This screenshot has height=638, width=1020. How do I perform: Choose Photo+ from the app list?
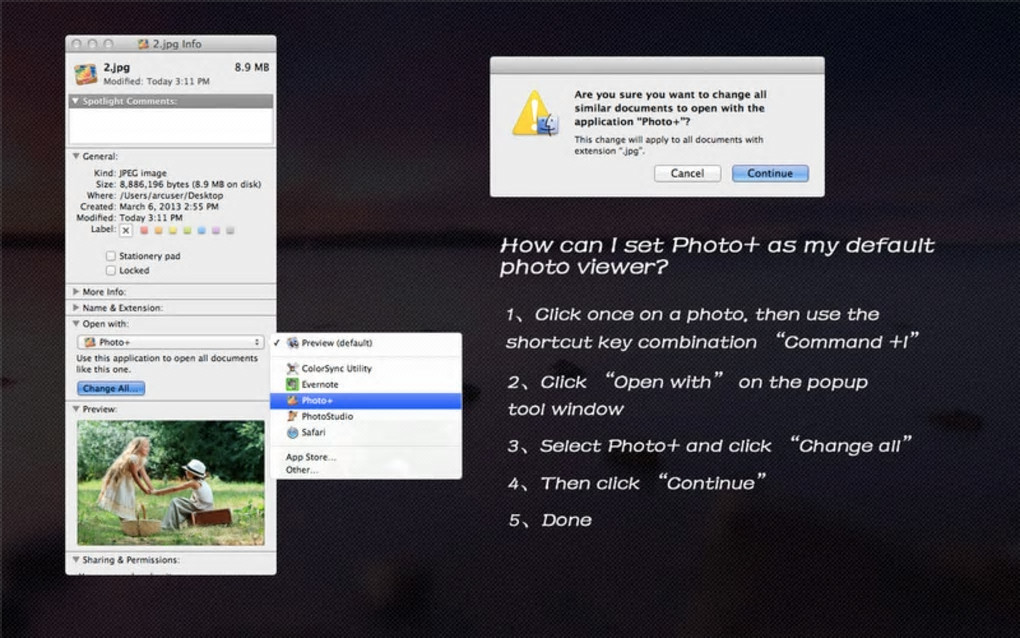click(366, 401)
